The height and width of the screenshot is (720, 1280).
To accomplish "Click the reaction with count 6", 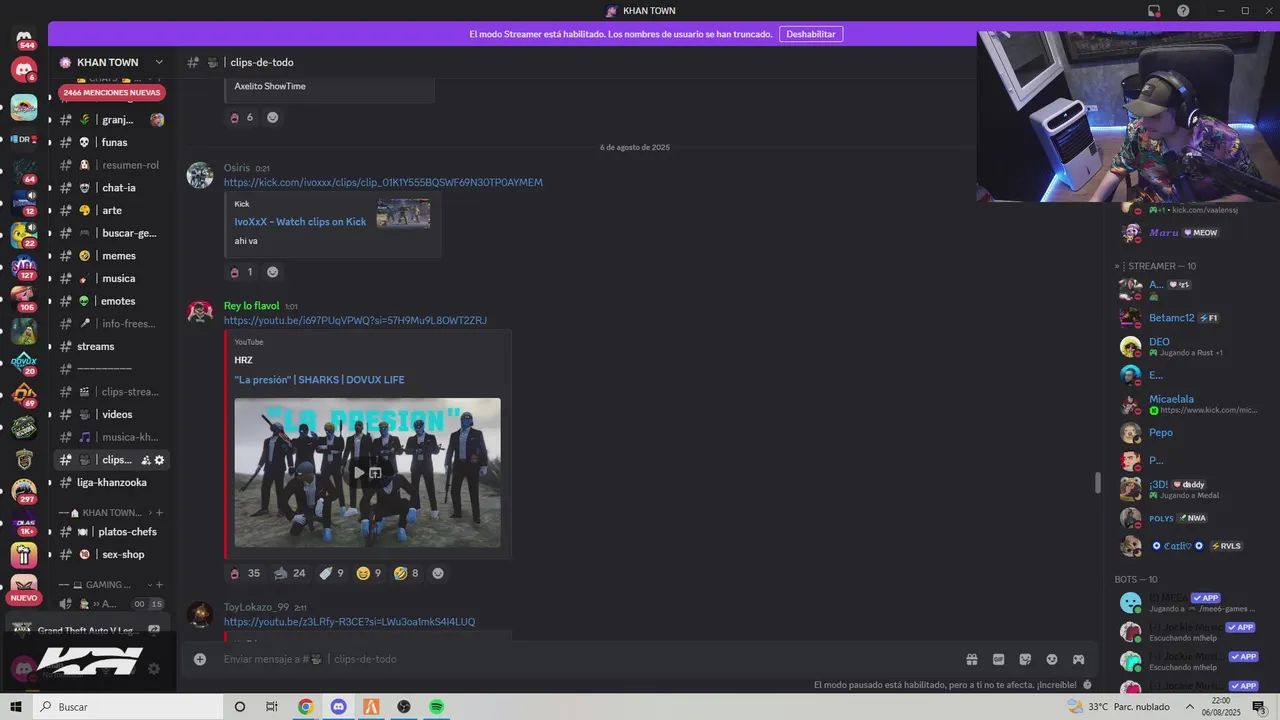I will (x=242, y=117).
